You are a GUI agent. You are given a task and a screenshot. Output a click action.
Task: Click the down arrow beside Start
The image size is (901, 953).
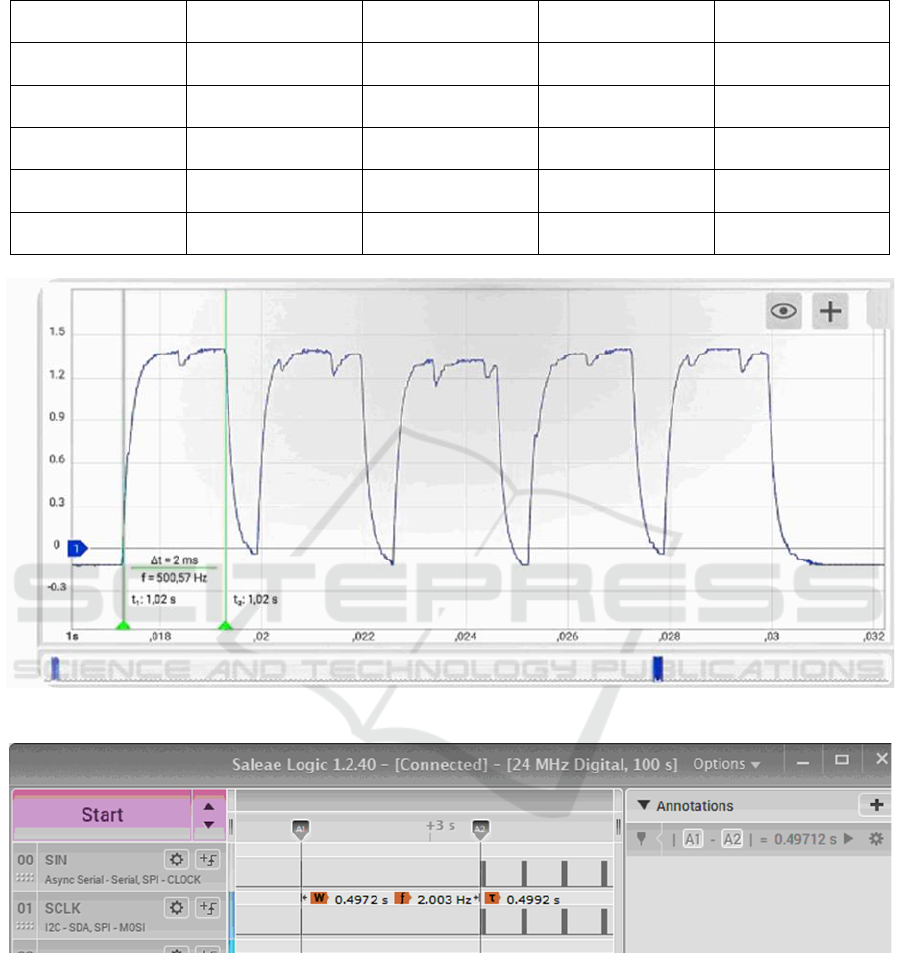pyautogui.click(x=208, y=824)
